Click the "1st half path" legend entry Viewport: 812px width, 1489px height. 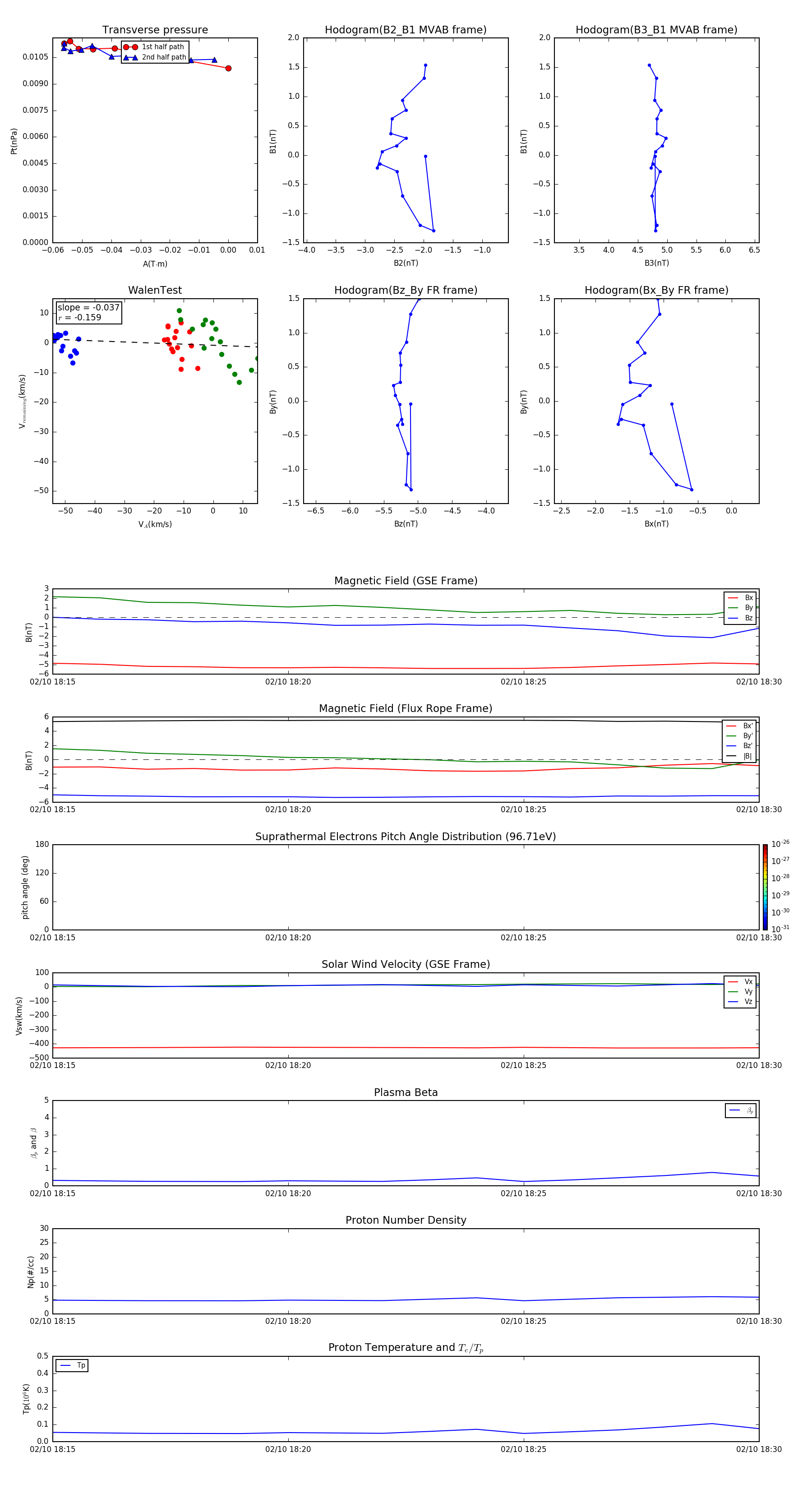[154, 47]
